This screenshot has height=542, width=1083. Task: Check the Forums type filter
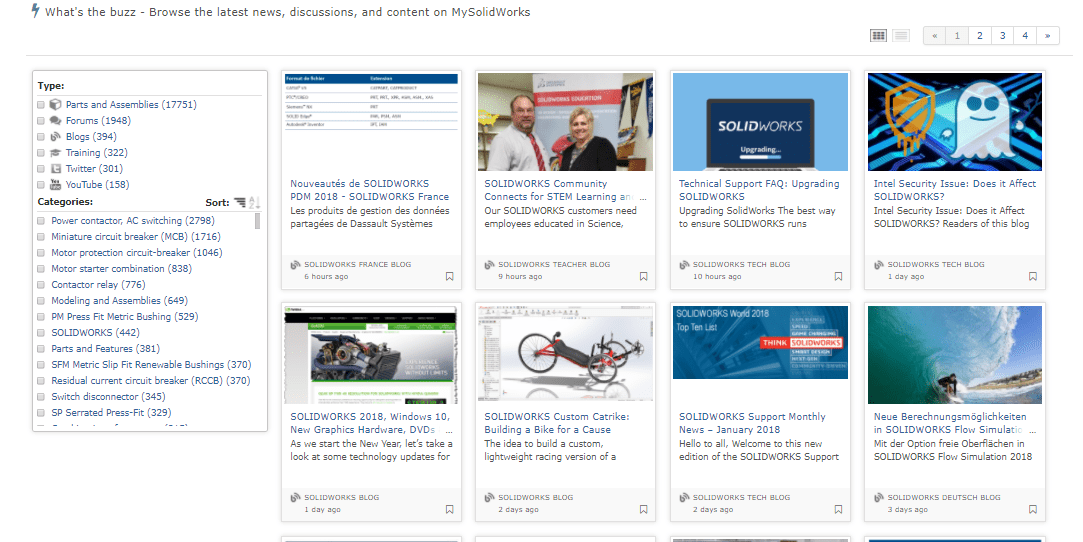pos(41,121)
